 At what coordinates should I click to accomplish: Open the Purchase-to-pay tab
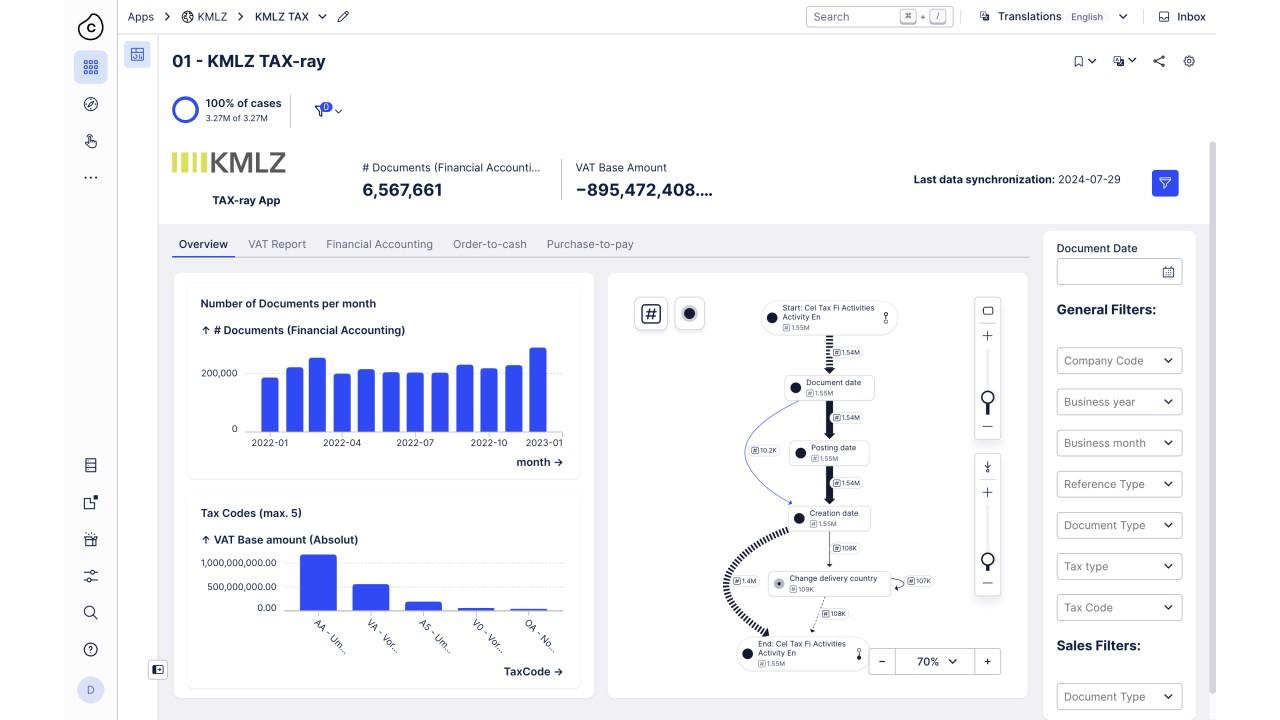(x=589, y=244)
